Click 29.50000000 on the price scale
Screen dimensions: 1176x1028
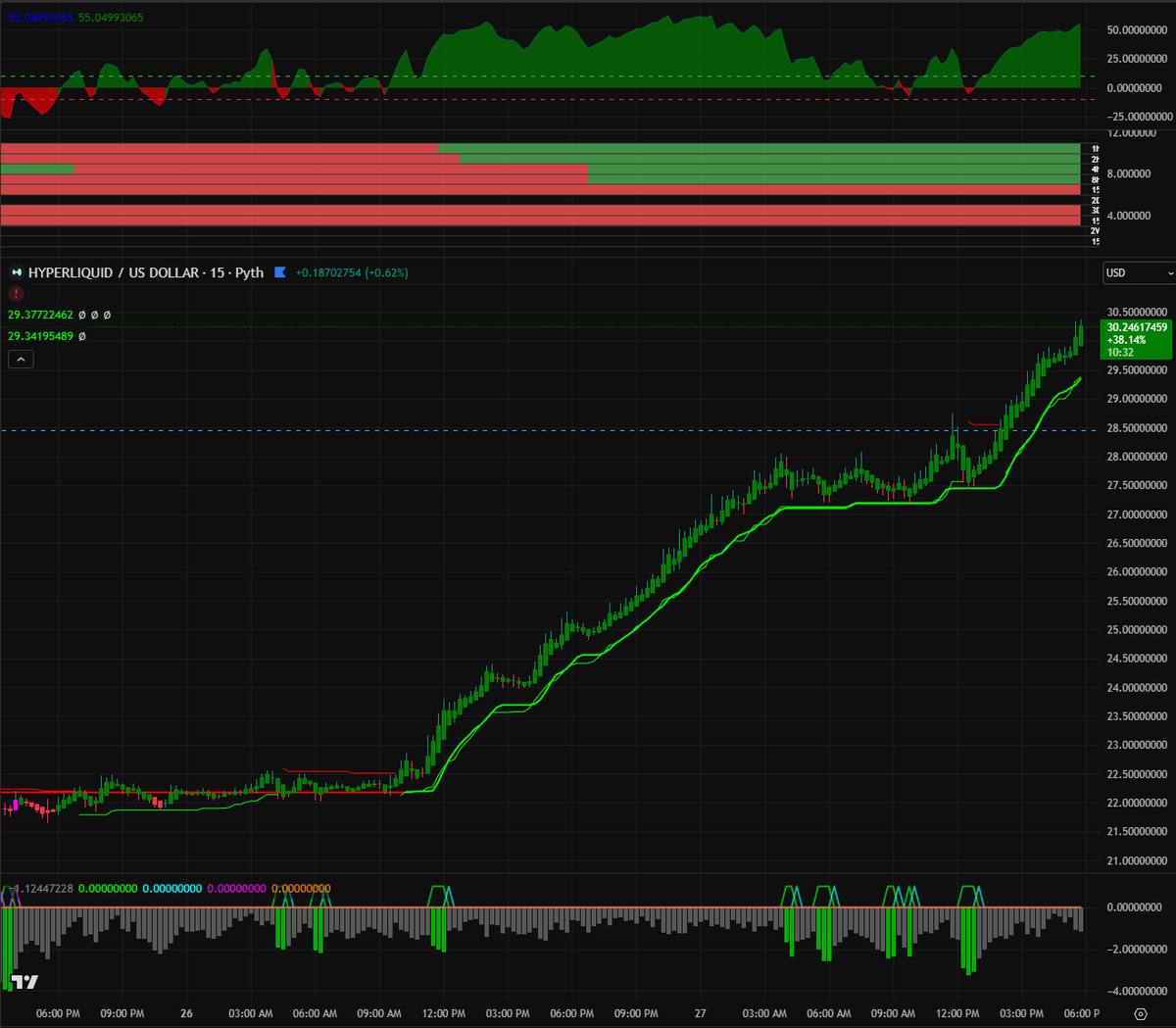pyautogui.click(x=1137, y=370)
